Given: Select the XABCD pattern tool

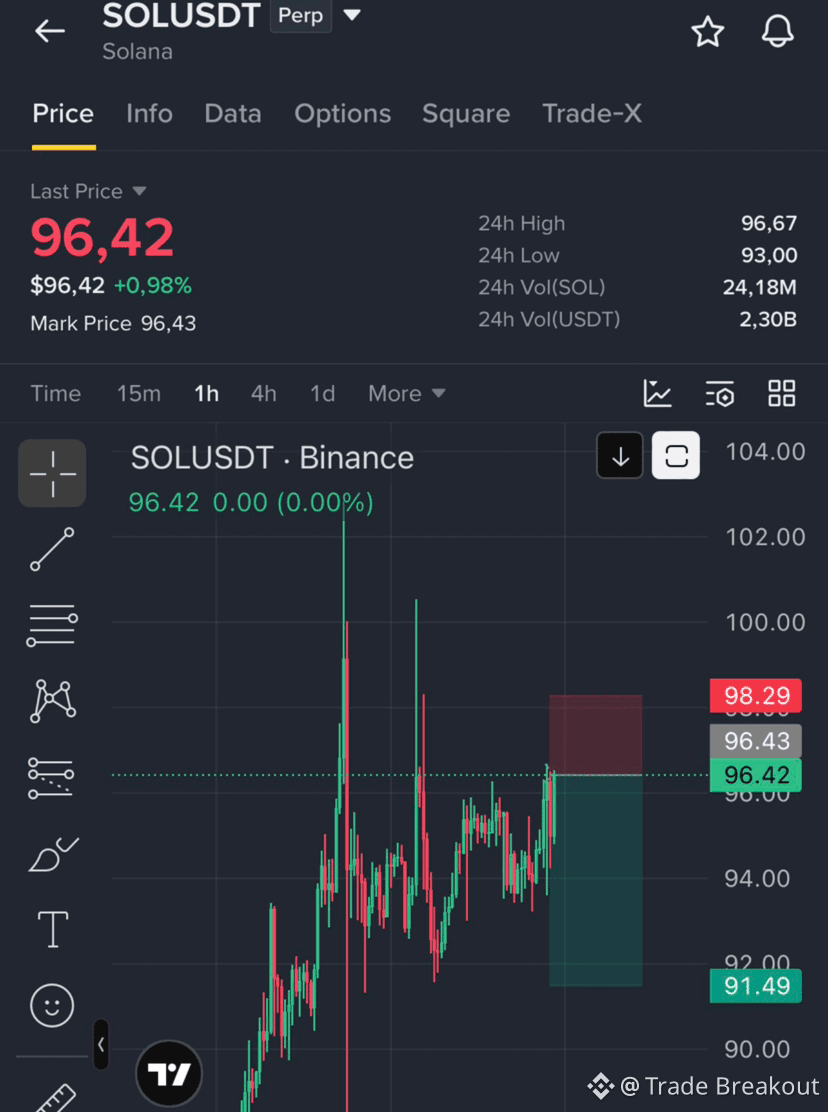Looking at the screenshot, I should click(x=52, y=701).
